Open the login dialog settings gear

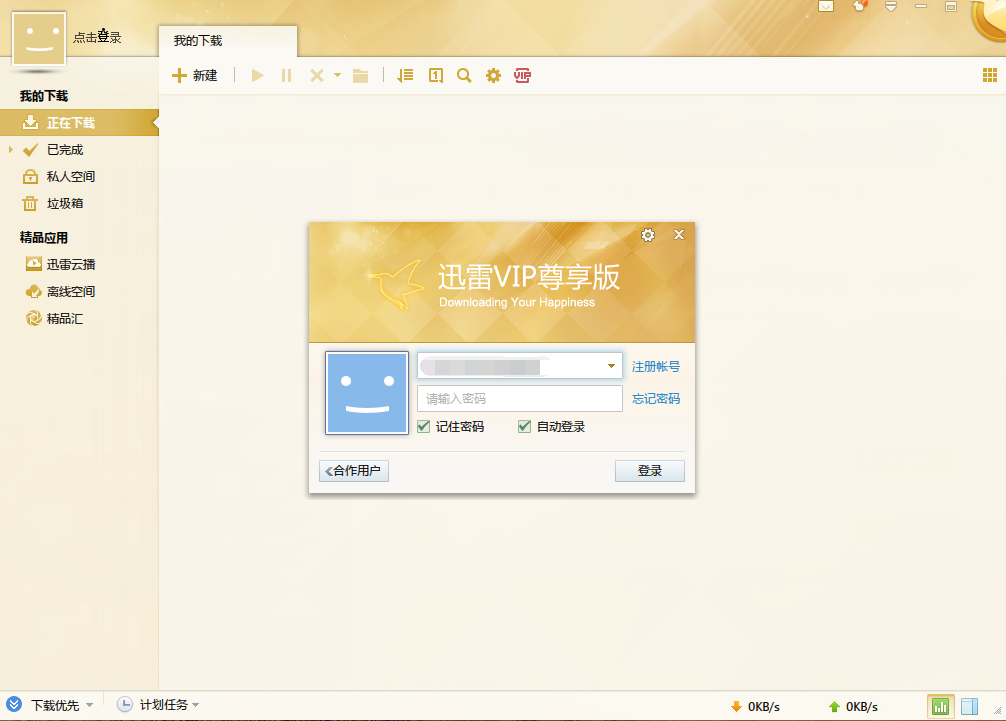(648, 235)
